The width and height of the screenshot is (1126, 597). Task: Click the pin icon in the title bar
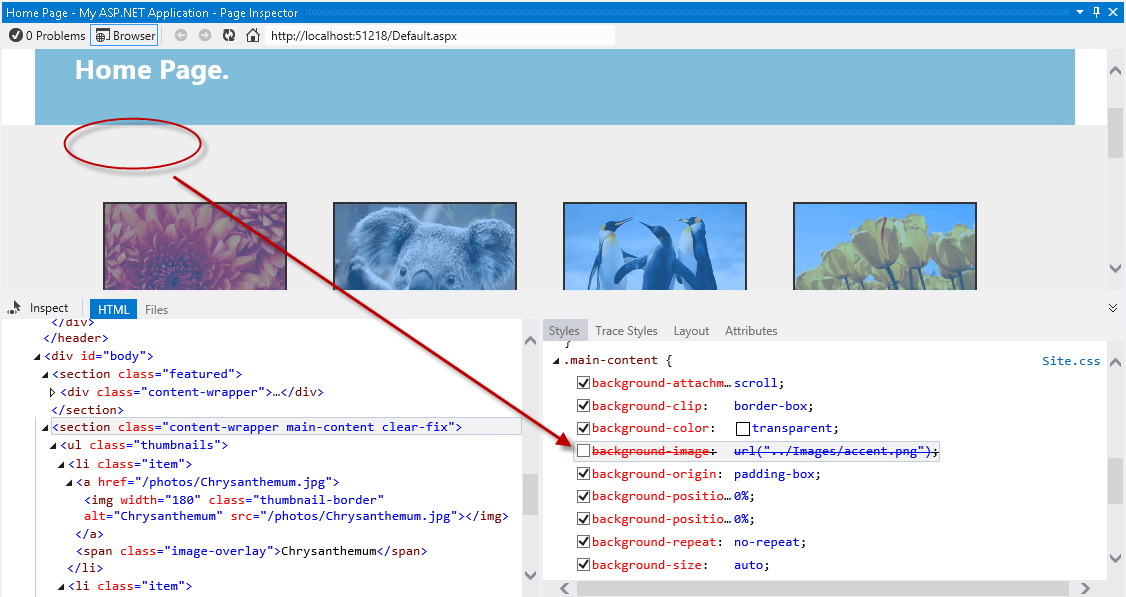click(1098, 12)
